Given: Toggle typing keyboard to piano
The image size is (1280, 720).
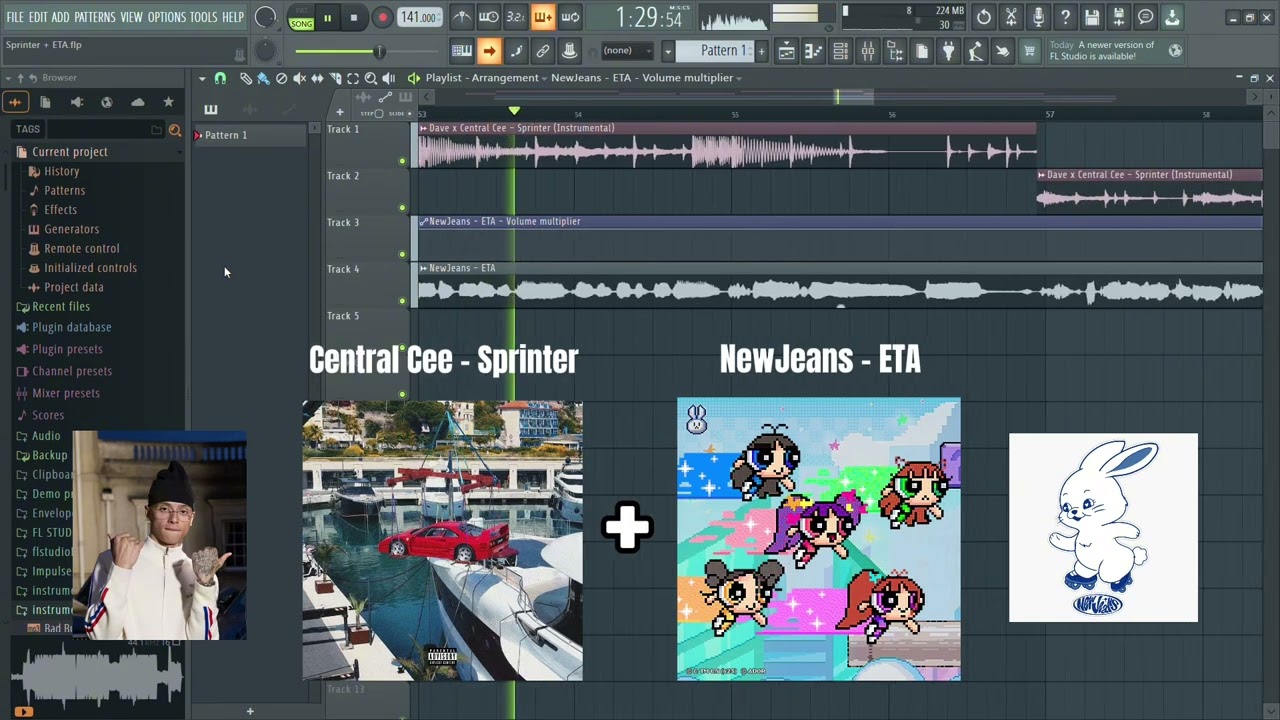Looking at the screenshot, I should point(462,51).
